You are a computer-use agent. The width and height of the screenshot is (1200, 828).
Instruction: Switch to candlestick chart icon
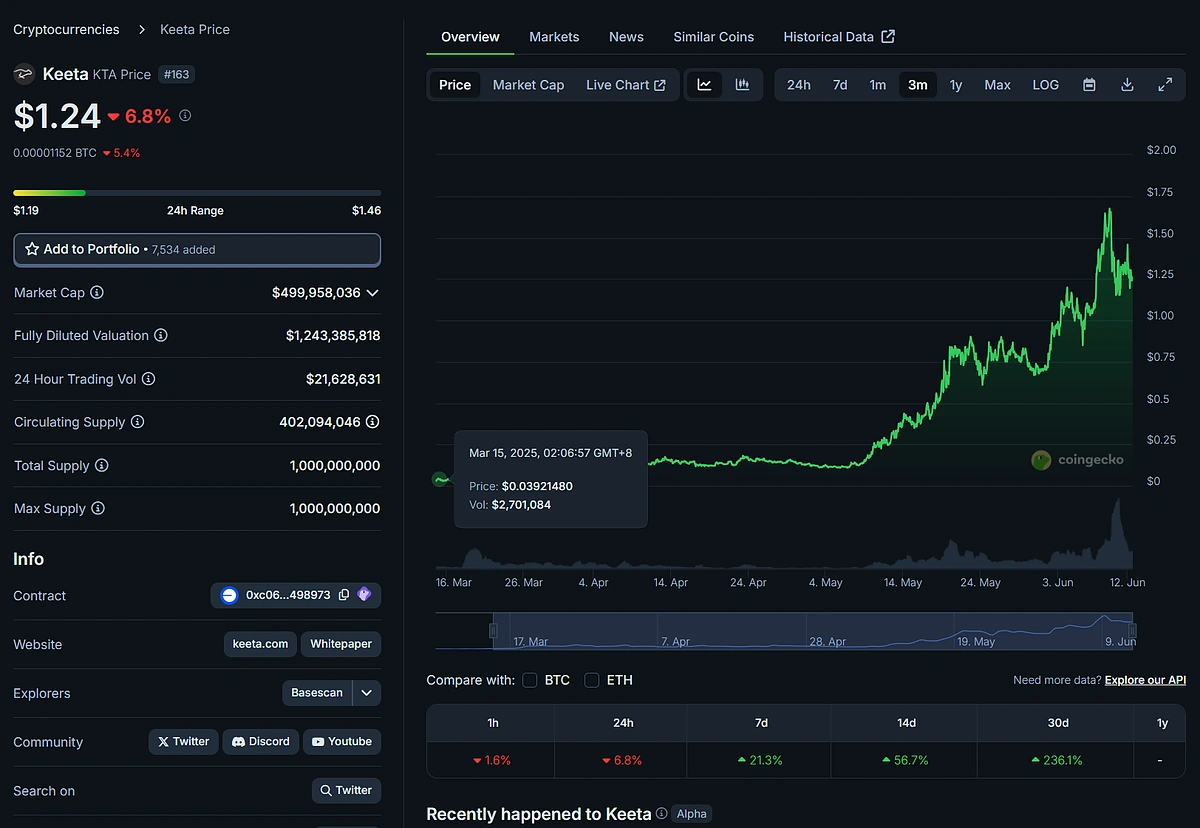coord(742,85)
